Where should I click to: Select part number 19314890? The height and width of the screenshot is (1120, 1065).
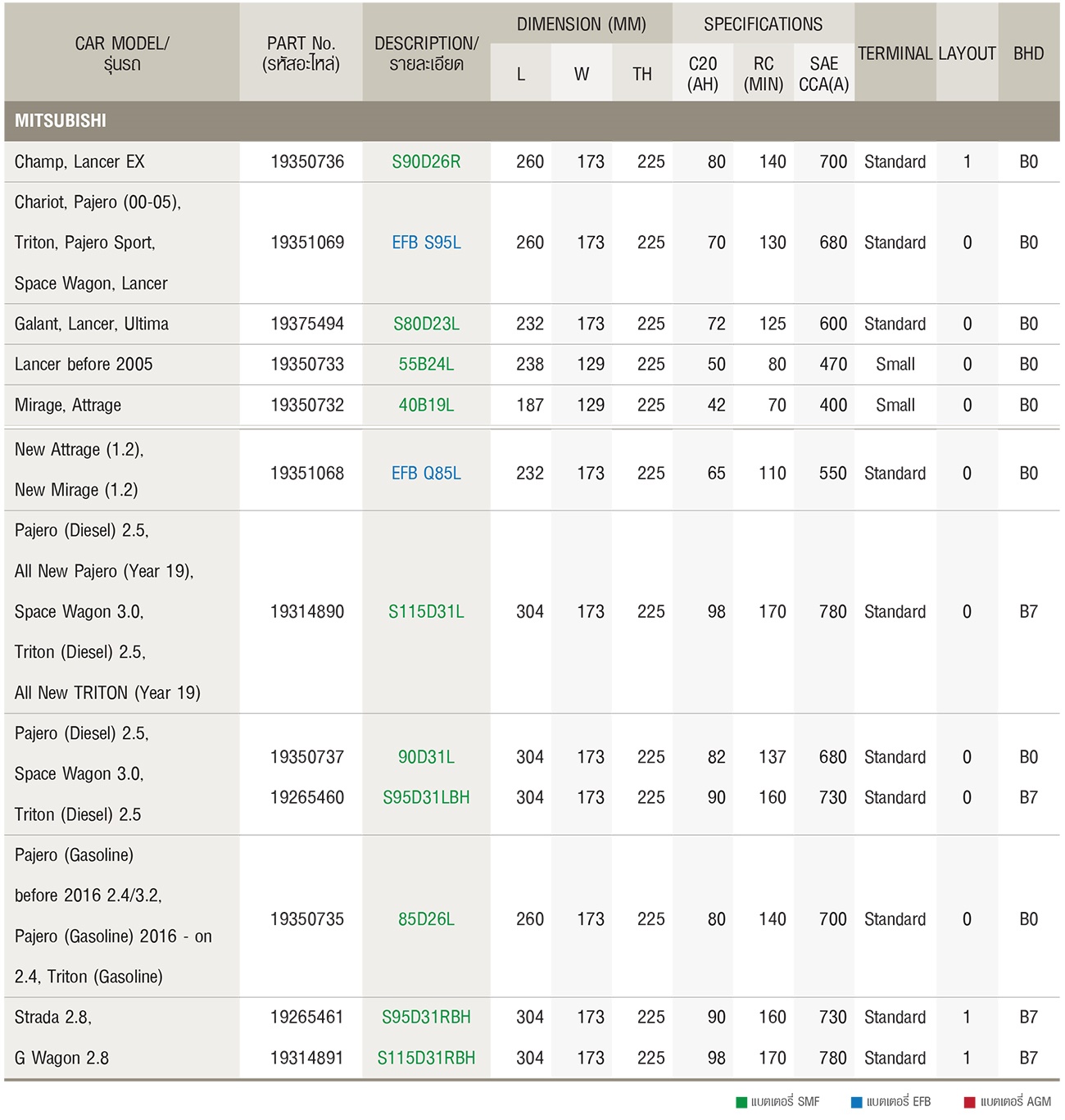(307, 611)
